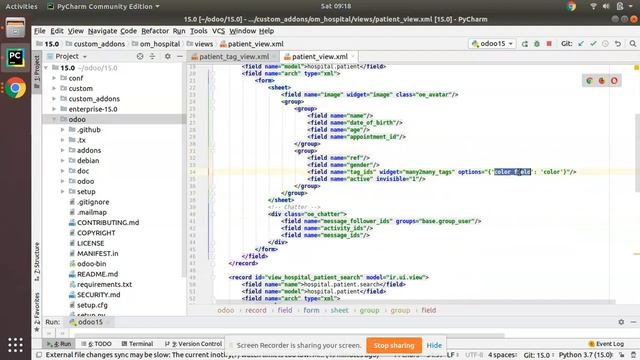Click the Wi-Fi icon in top bar

593,6
